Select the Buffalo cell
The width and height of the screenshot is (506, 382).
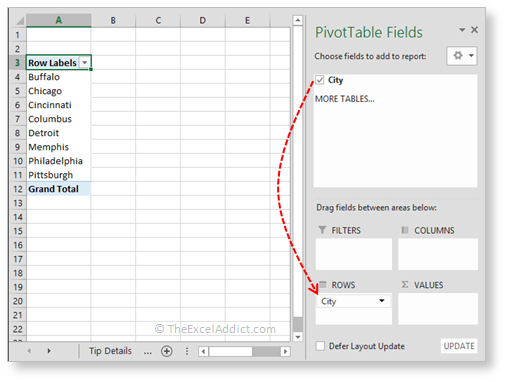pos(59,77)
